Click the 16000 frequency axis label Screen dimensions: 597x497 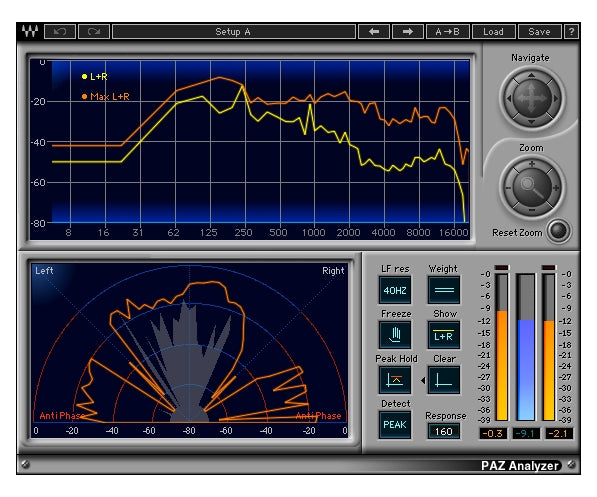point(453,232)
